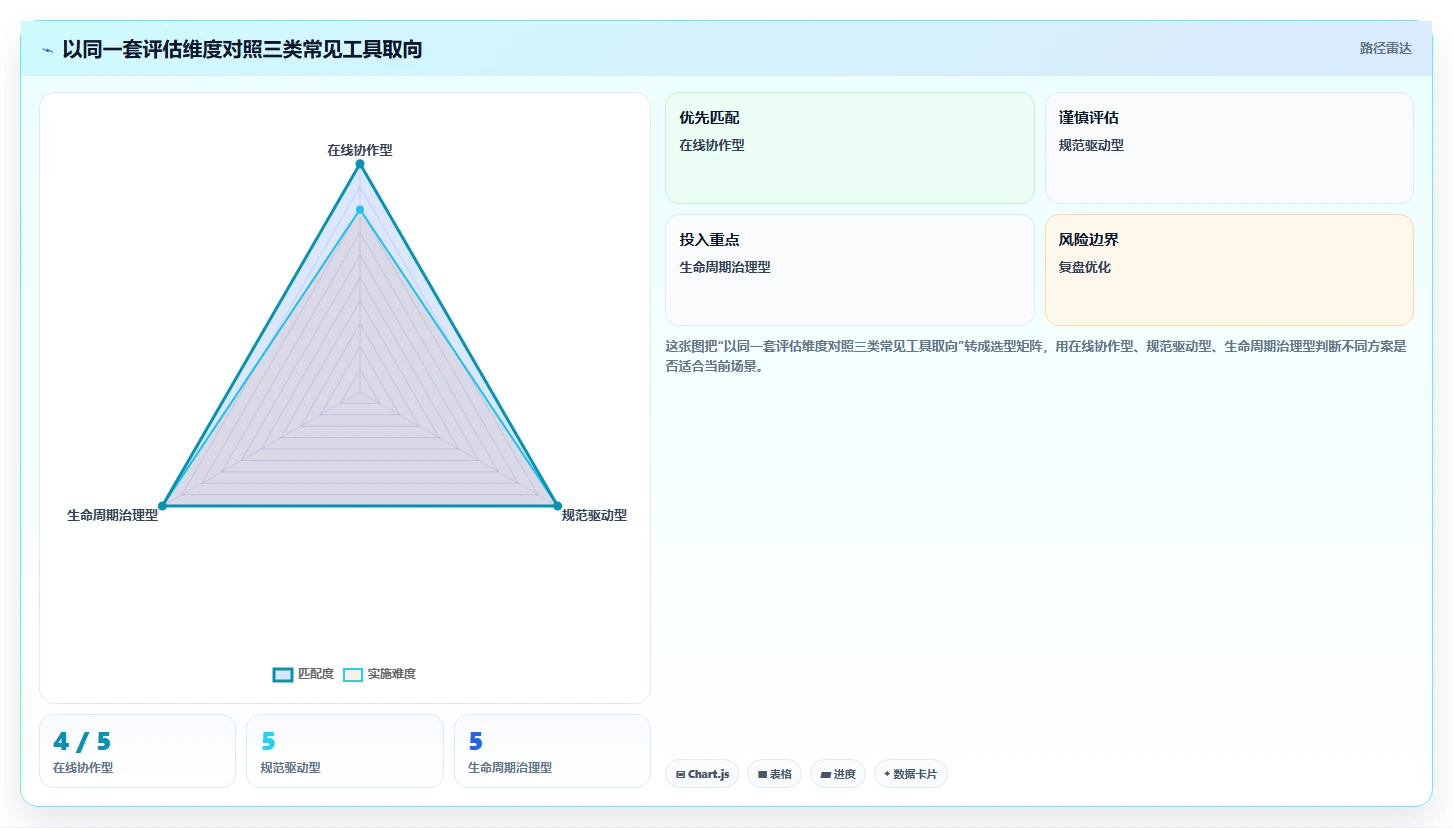
Task: Click the top 匹配度 data point on radar
Action: 360,164
